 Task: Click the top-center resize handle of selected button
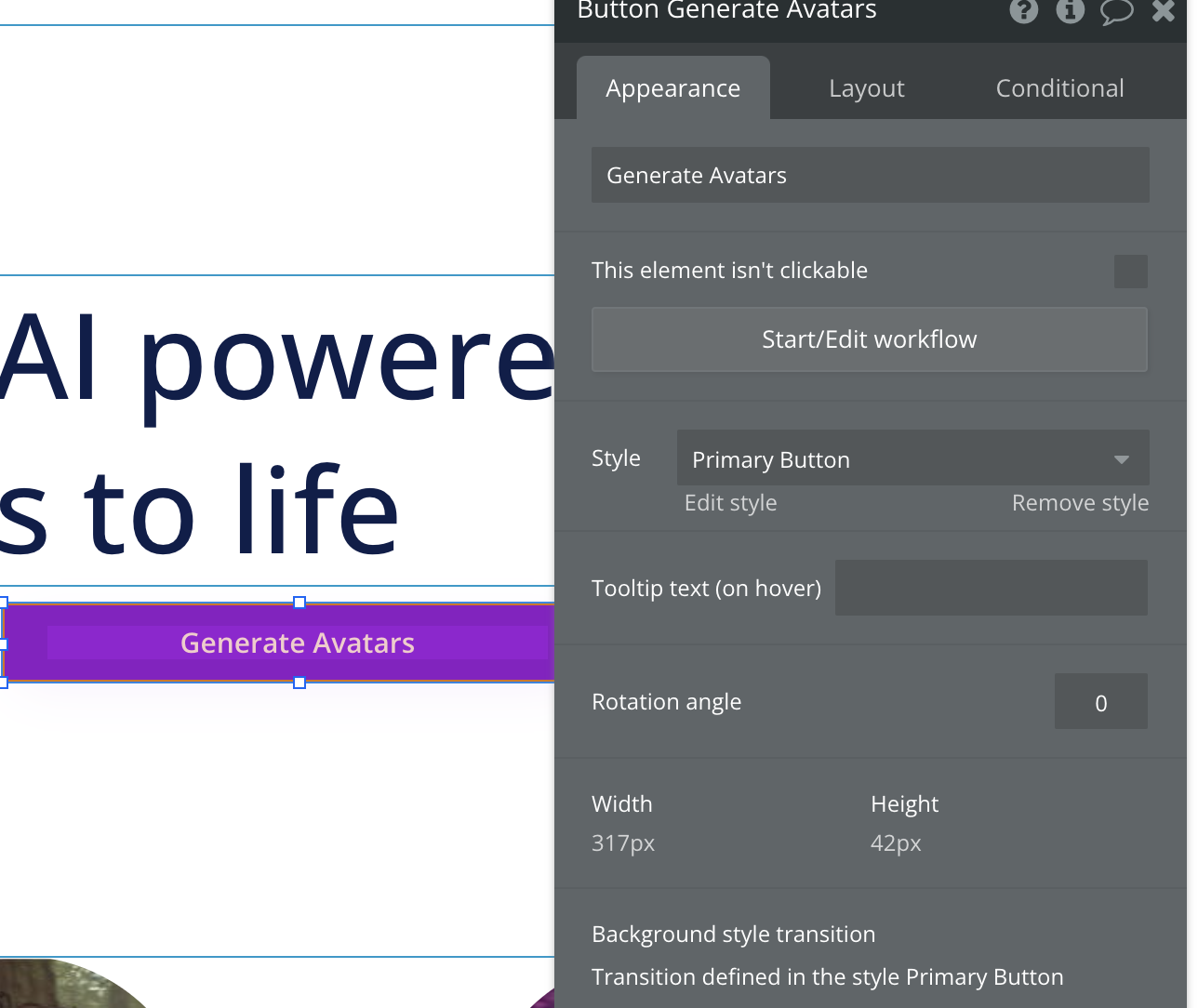[x=299, y=603]
